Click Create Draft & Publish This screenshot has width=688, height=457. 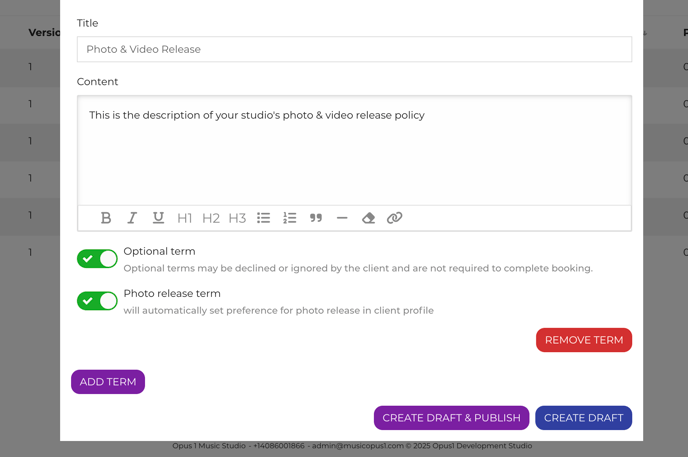point(451,418)
